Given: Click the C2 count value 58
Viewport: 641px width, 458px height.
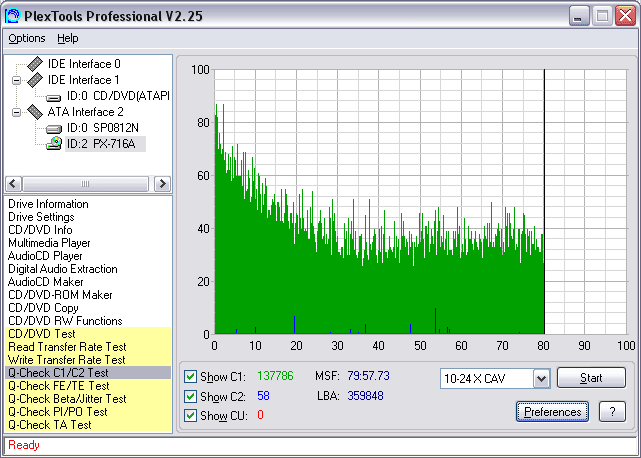Looking at the screenshot, I should pyautogui.click(x=263, y=396).
